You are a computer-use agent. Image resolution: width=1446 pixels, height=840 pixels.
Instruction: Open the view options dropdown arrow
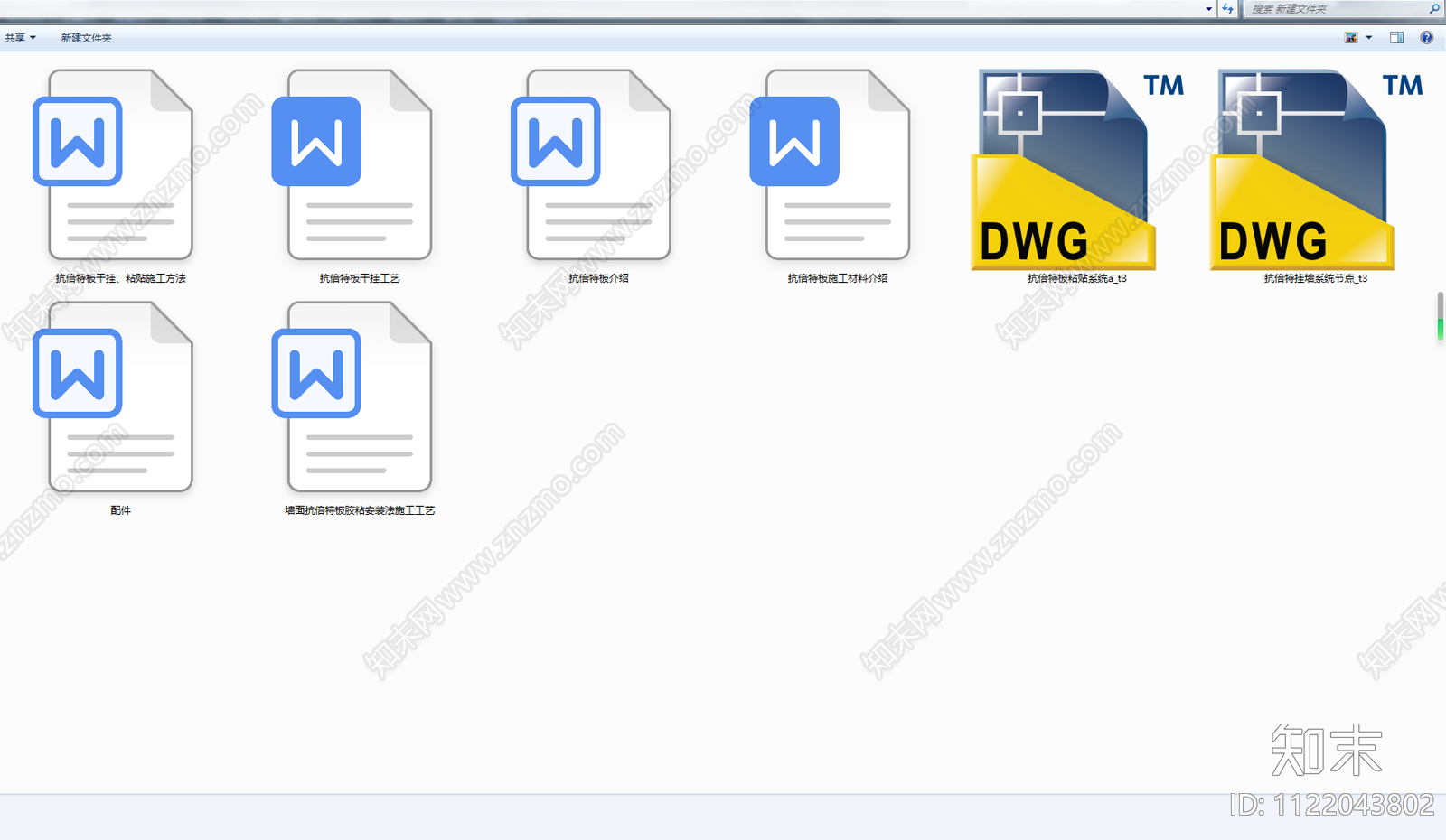(1368, 38)
